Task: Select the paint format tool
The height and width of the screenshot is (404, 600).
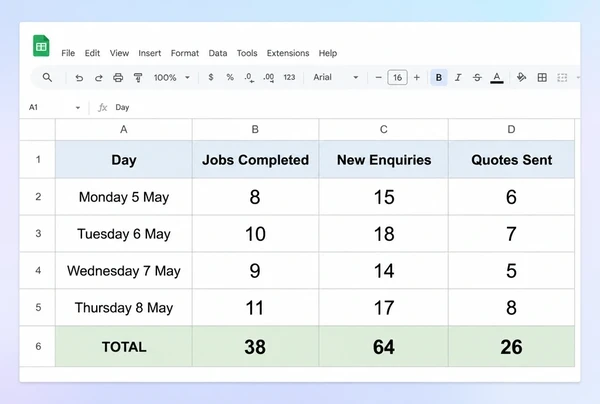Action: click(138, 78)
